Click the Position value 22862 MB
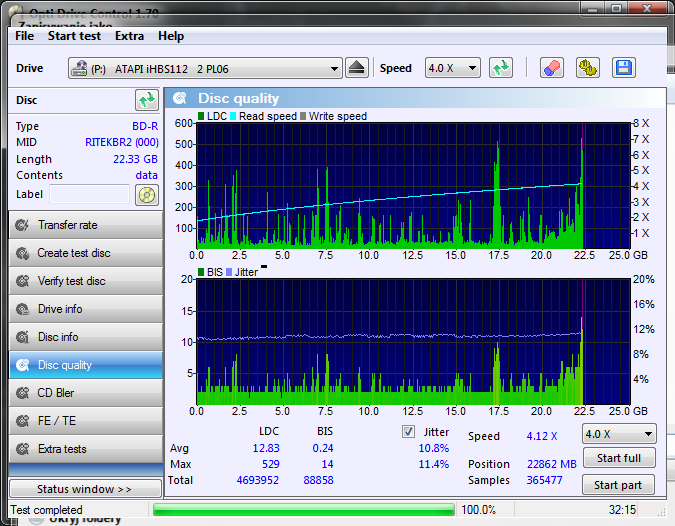The width and height of the screenshot is (675, 526). coord(551,464)
